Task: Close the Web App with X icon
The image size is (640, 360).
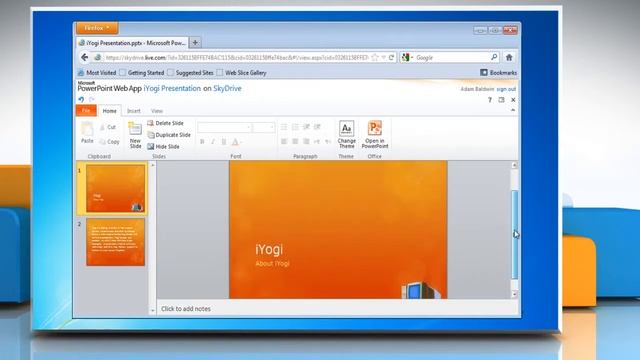Action: coord(513,100)
